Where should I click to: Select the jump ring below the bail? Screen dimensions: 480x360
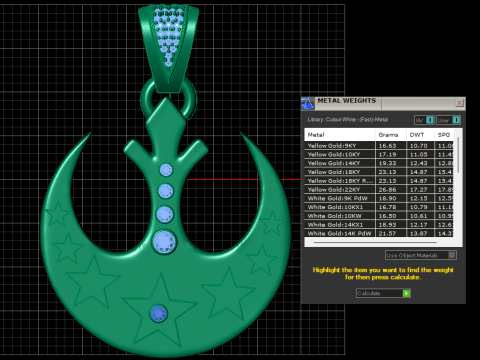pyautogui.click(x=168, y=100)
